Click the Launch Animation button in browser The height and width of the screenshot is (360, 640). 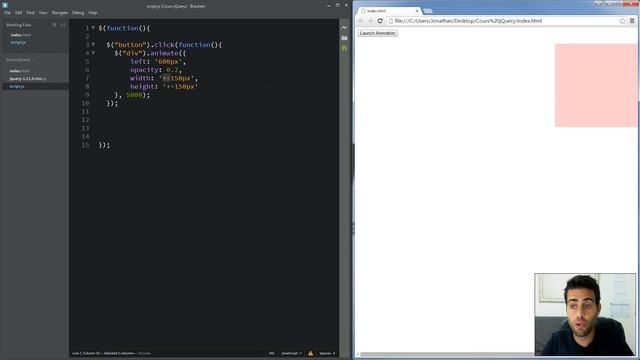tap(378, 33)
